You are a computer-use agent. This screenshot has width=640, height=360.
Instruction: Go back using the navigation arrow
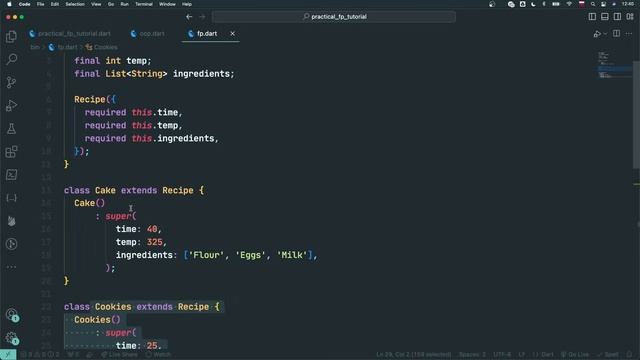[x=189, y=17]
